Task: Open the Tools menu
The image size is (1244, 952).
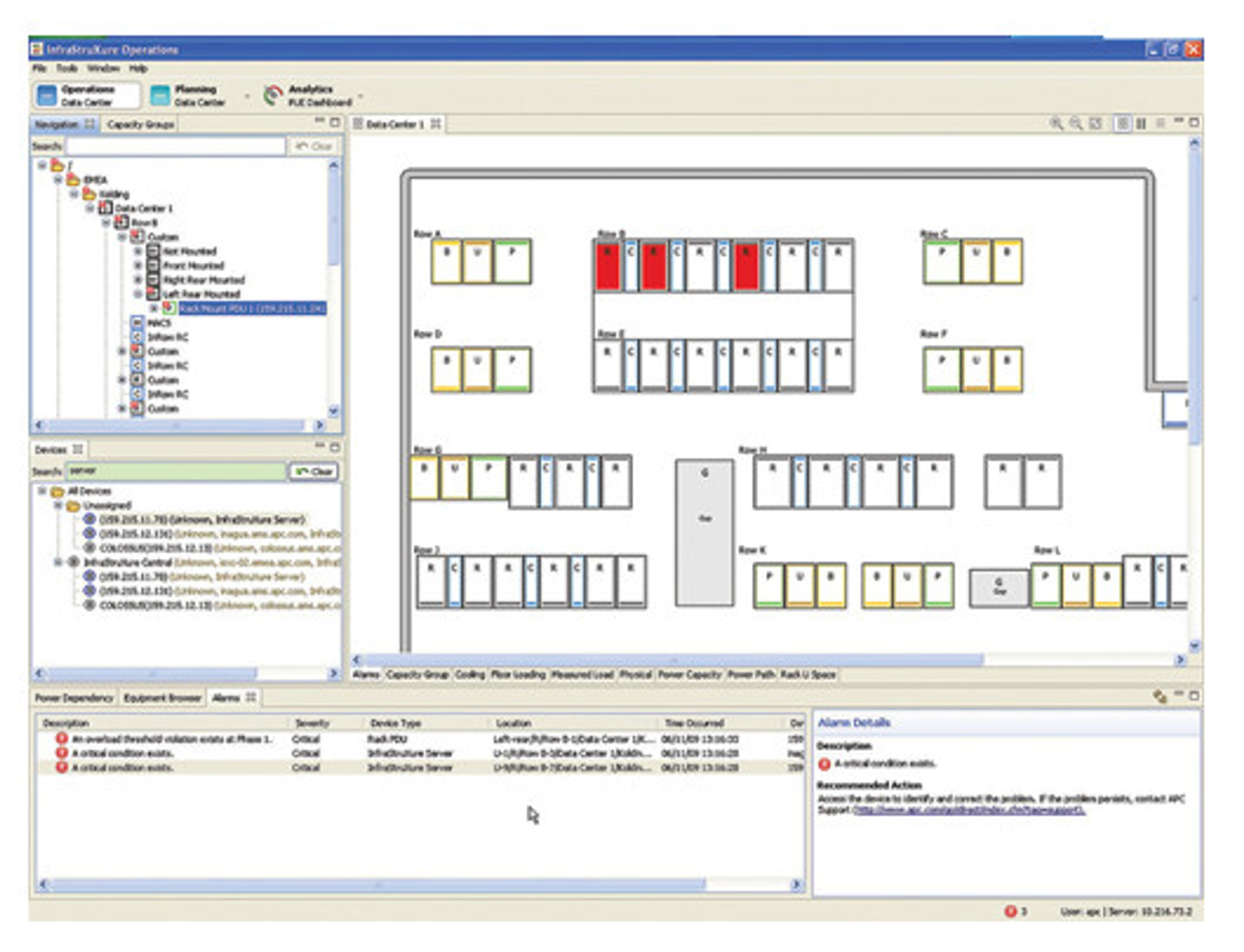Action: tap(66, 69)
